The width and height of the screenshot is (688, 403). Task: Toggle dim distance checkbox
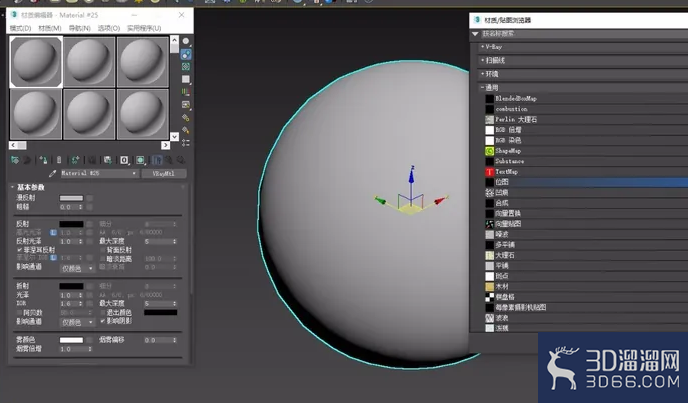pos(103,259)
